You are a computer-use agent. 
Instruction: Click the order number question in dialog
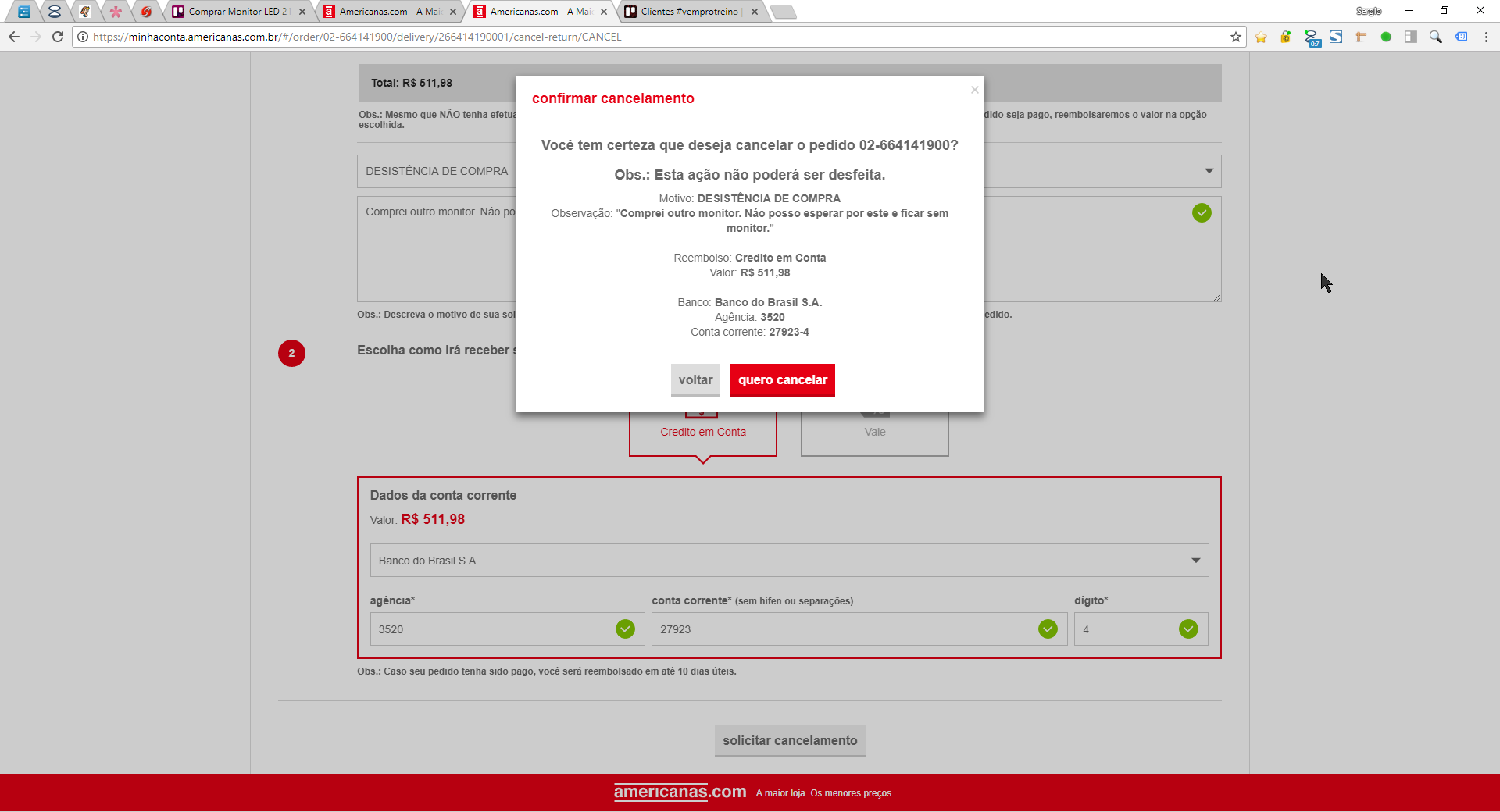(x=750, y=145)
